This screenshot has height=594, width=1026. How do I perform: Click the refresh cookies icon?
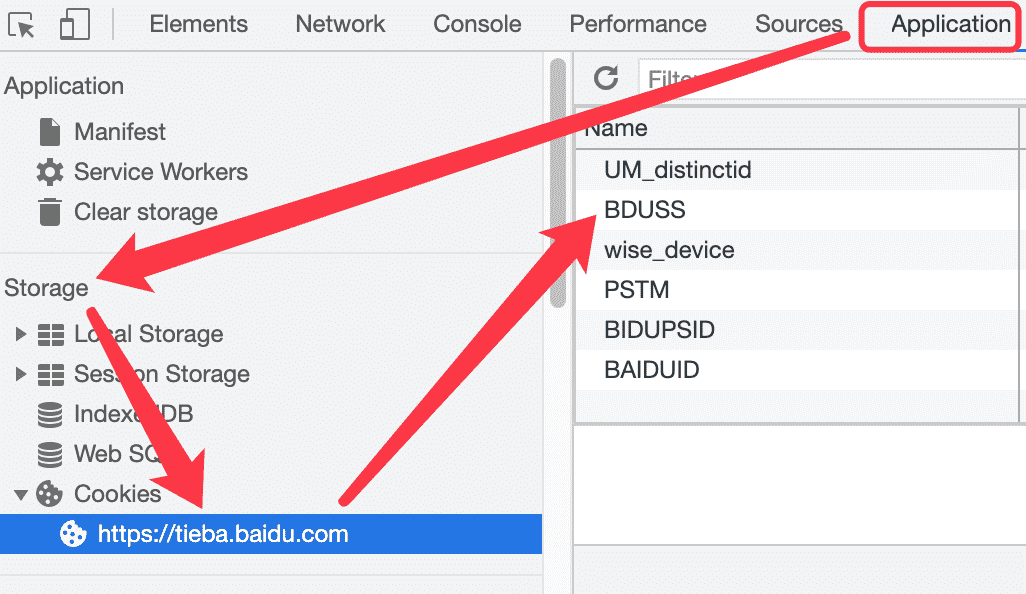click(x=606, y=78)
